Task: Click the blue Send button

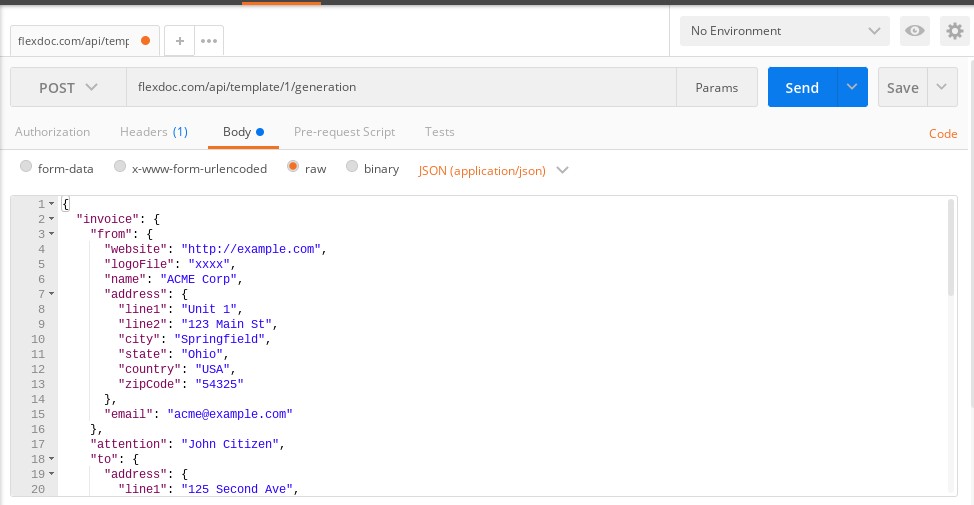Action: [x=802, y=87]
